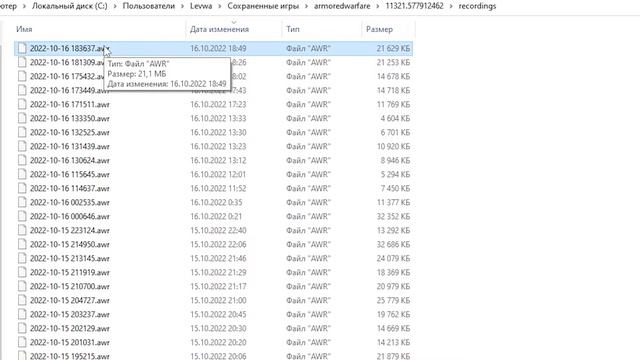Screen dimensions: 640x360
Task: Expand chevron after Пользователи breadcrumb
Action: tap(182, 6)
